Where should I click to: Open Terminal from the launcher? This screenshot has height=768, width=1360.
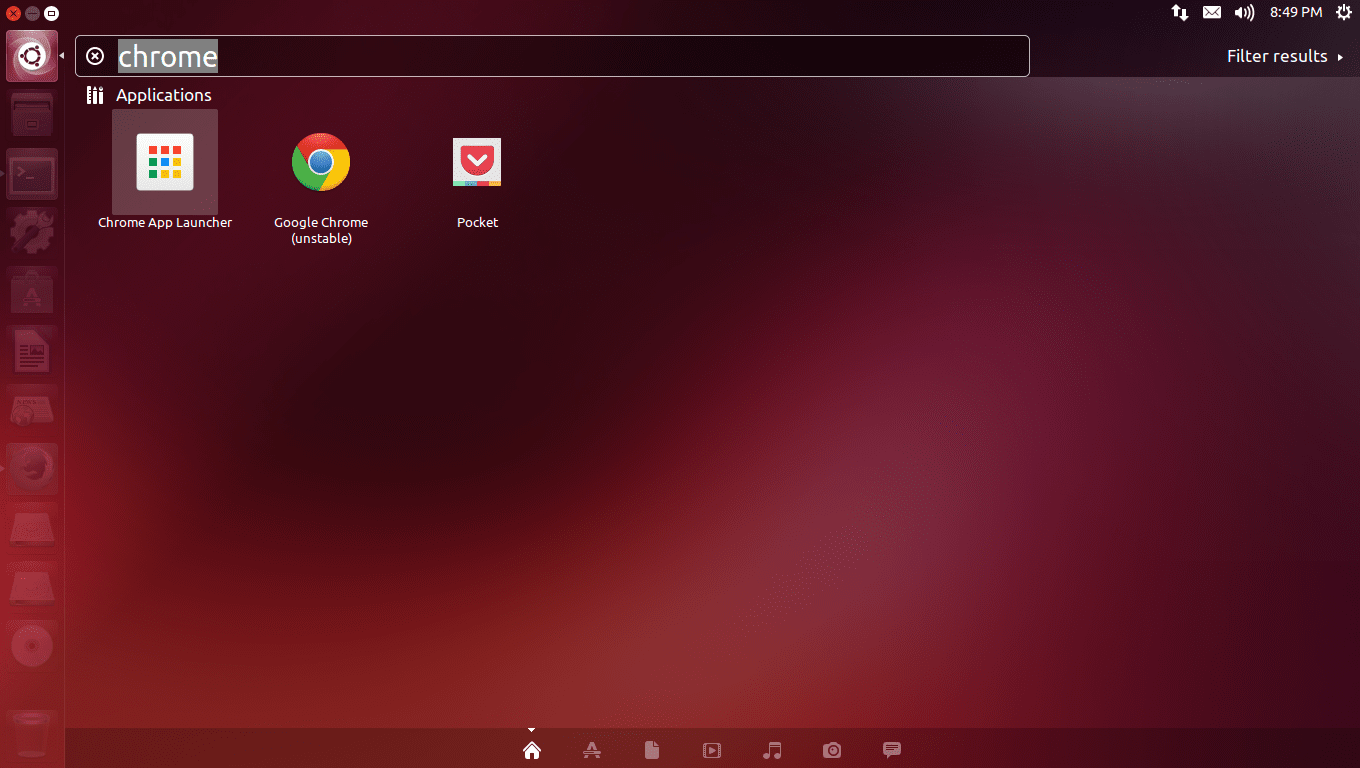[32, 174]
